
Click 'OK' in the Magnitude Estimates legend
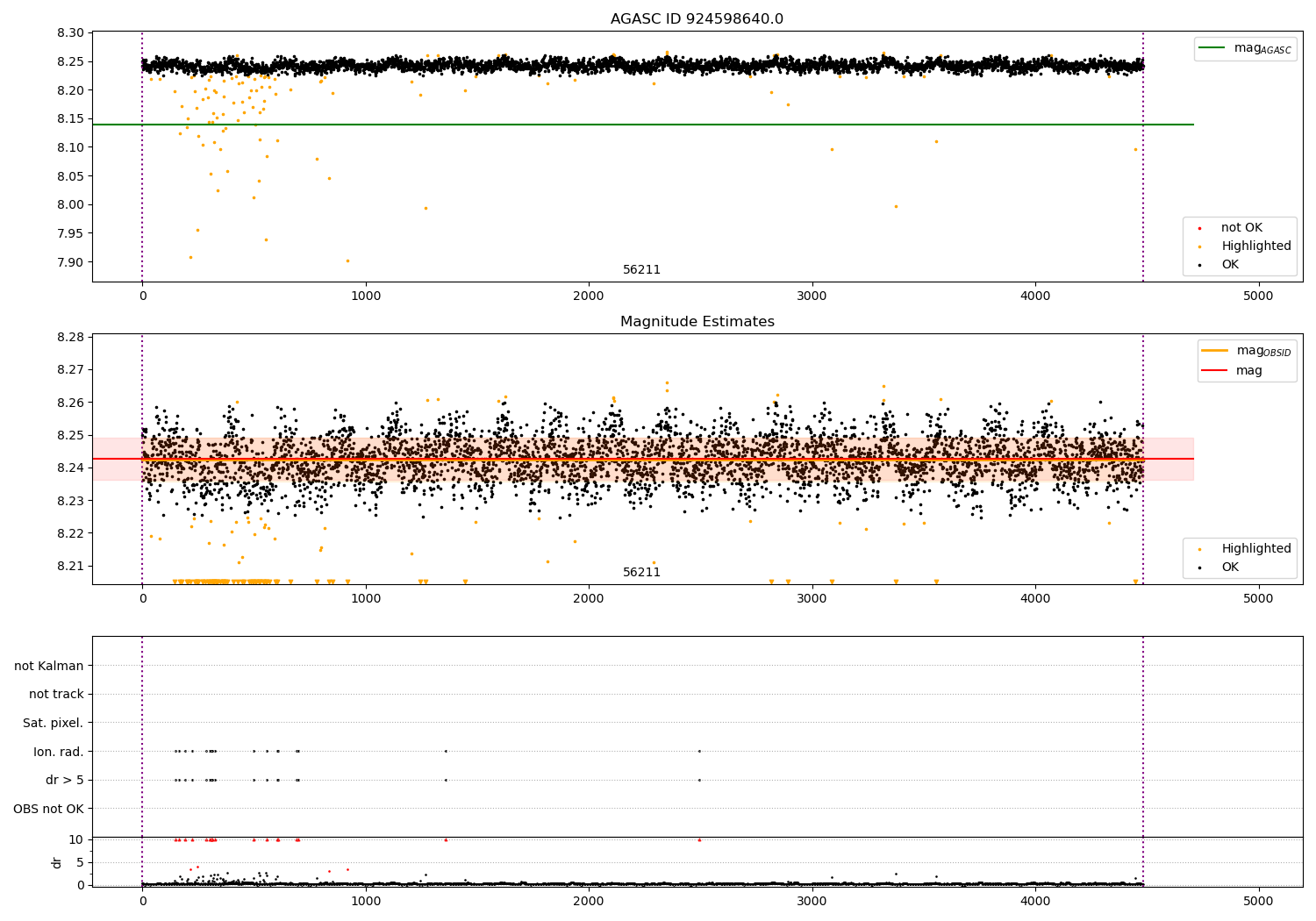1230,568
